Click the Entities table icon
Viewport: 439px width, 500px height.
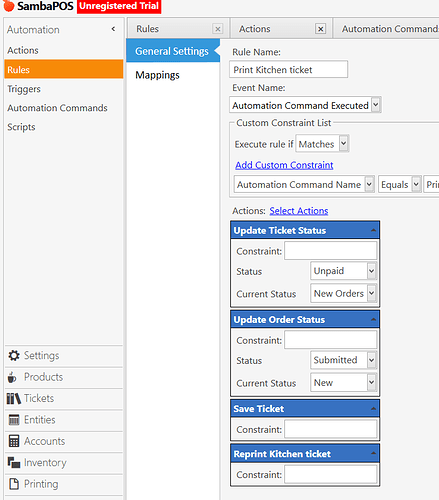point(14,420)
